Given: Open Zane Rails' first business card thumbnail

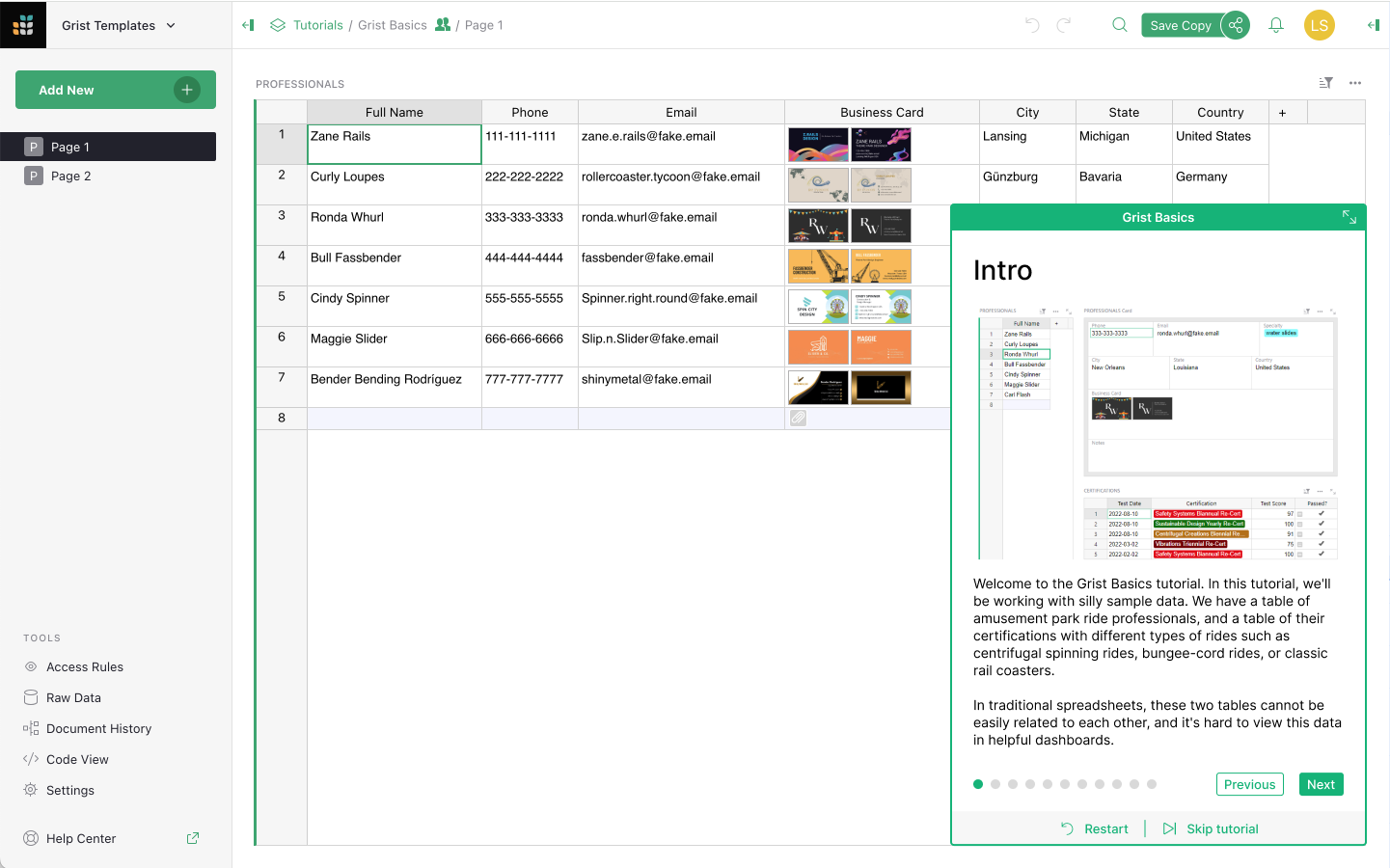Looking at the screenshot, I should click(818, 145).
